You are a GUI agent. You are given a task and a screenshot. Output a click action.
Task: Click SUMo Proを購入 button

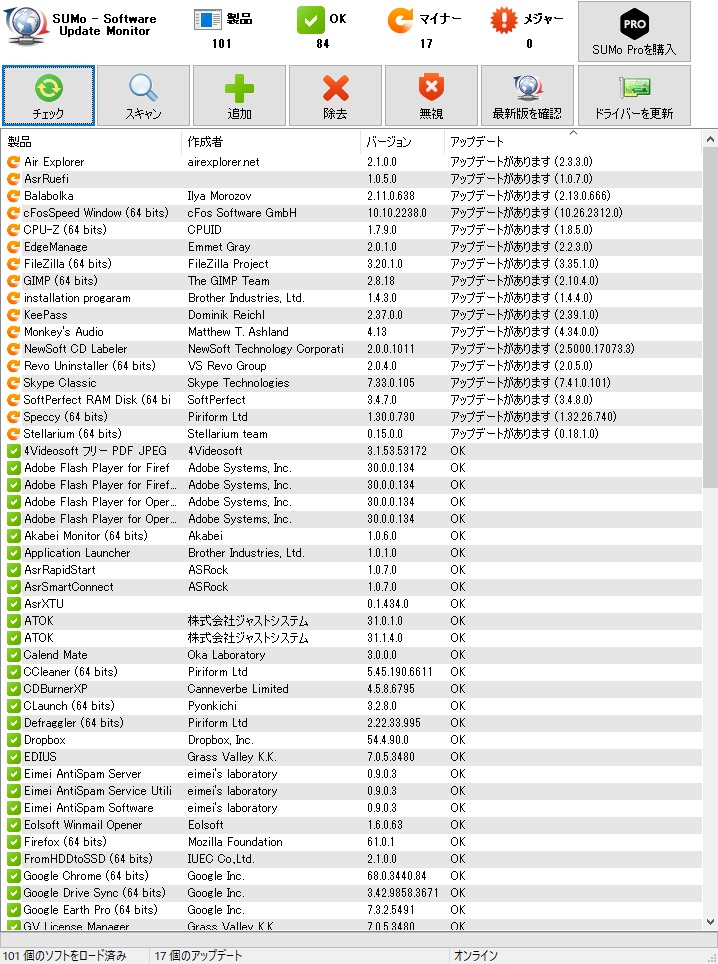[x=634, y=31]
